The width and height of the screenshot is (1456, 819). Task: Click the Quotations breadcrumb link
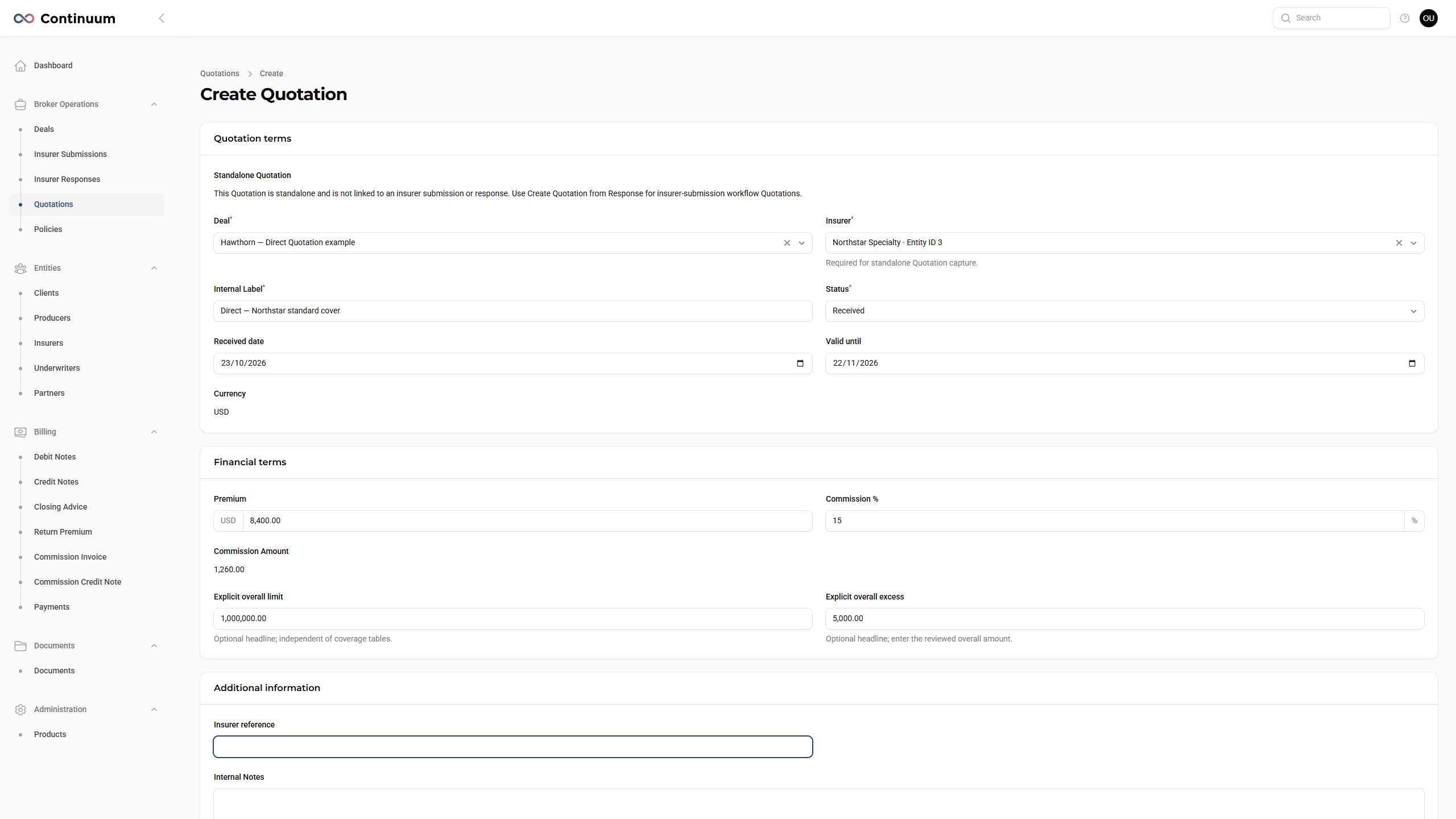(x=220, y=73)
